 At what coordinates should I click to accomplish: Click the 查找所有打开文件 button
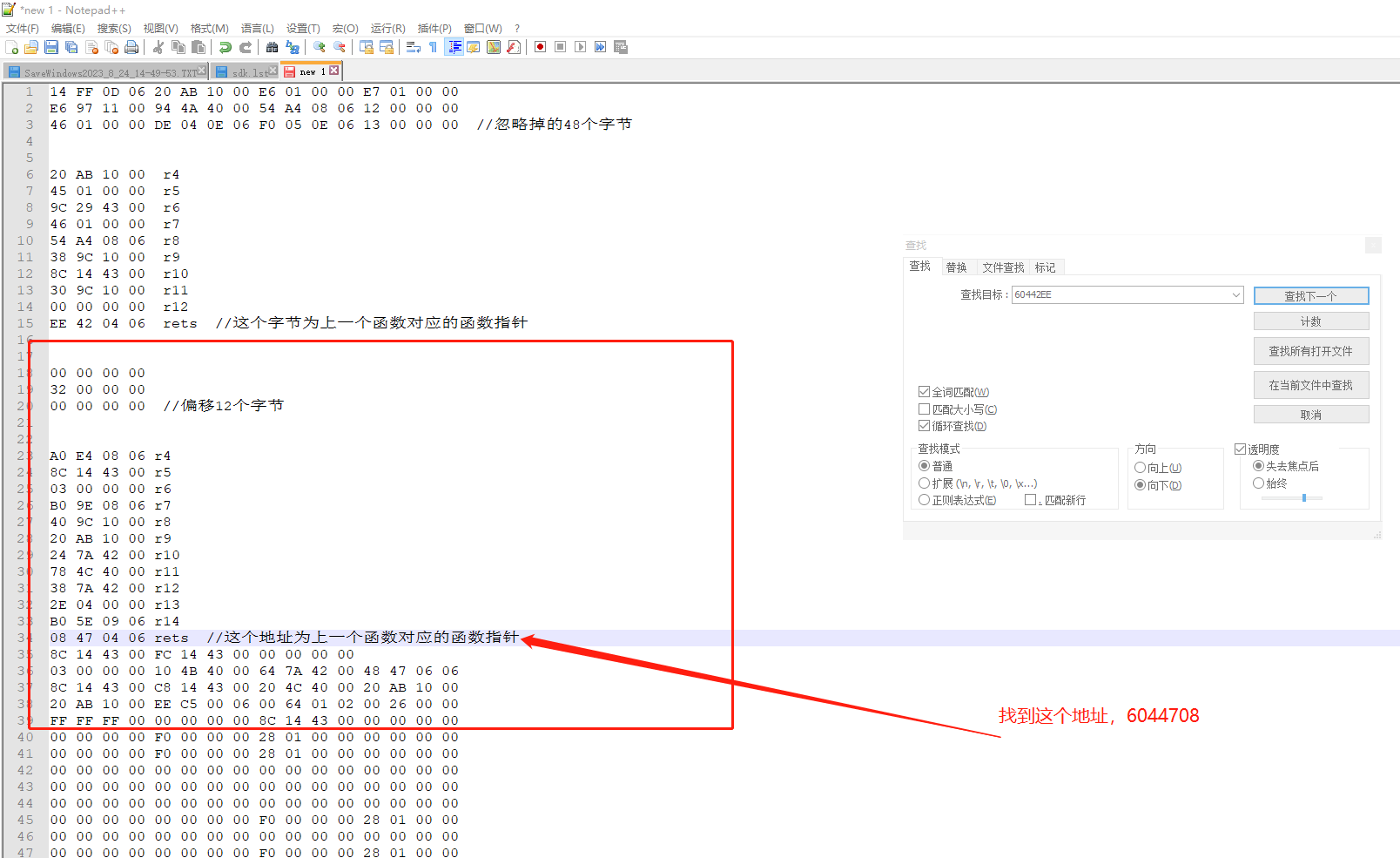pos(1311,351)
